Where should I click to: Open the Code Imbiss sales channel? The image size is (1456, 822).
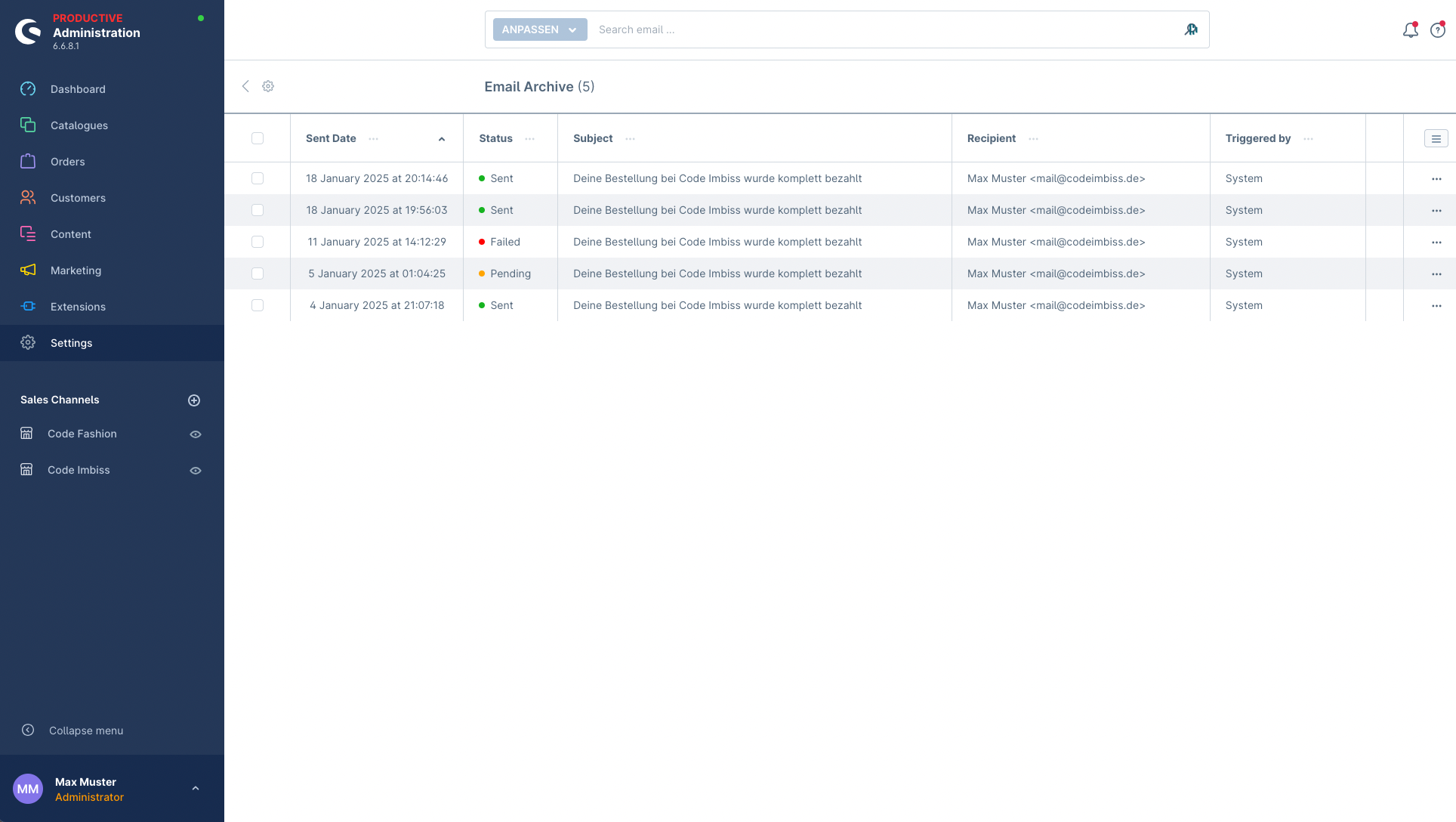79,470
